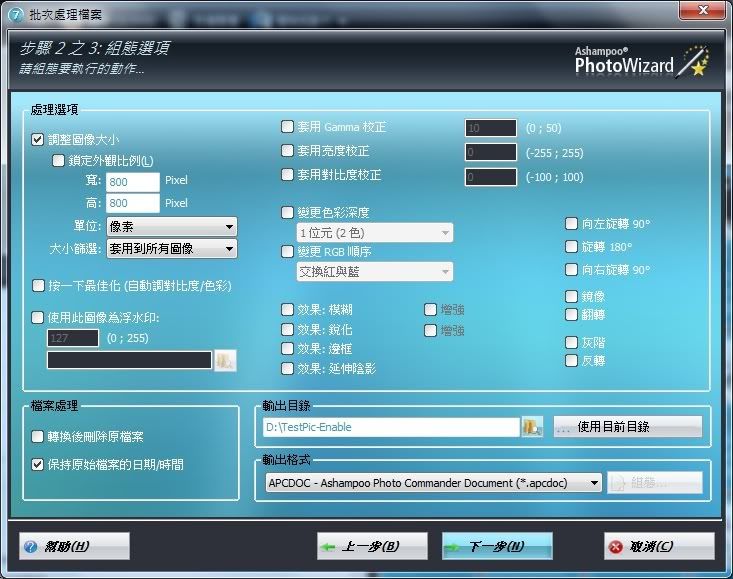
Task: Click the watermark image browse folder icon
Action: tap(225, 361)
